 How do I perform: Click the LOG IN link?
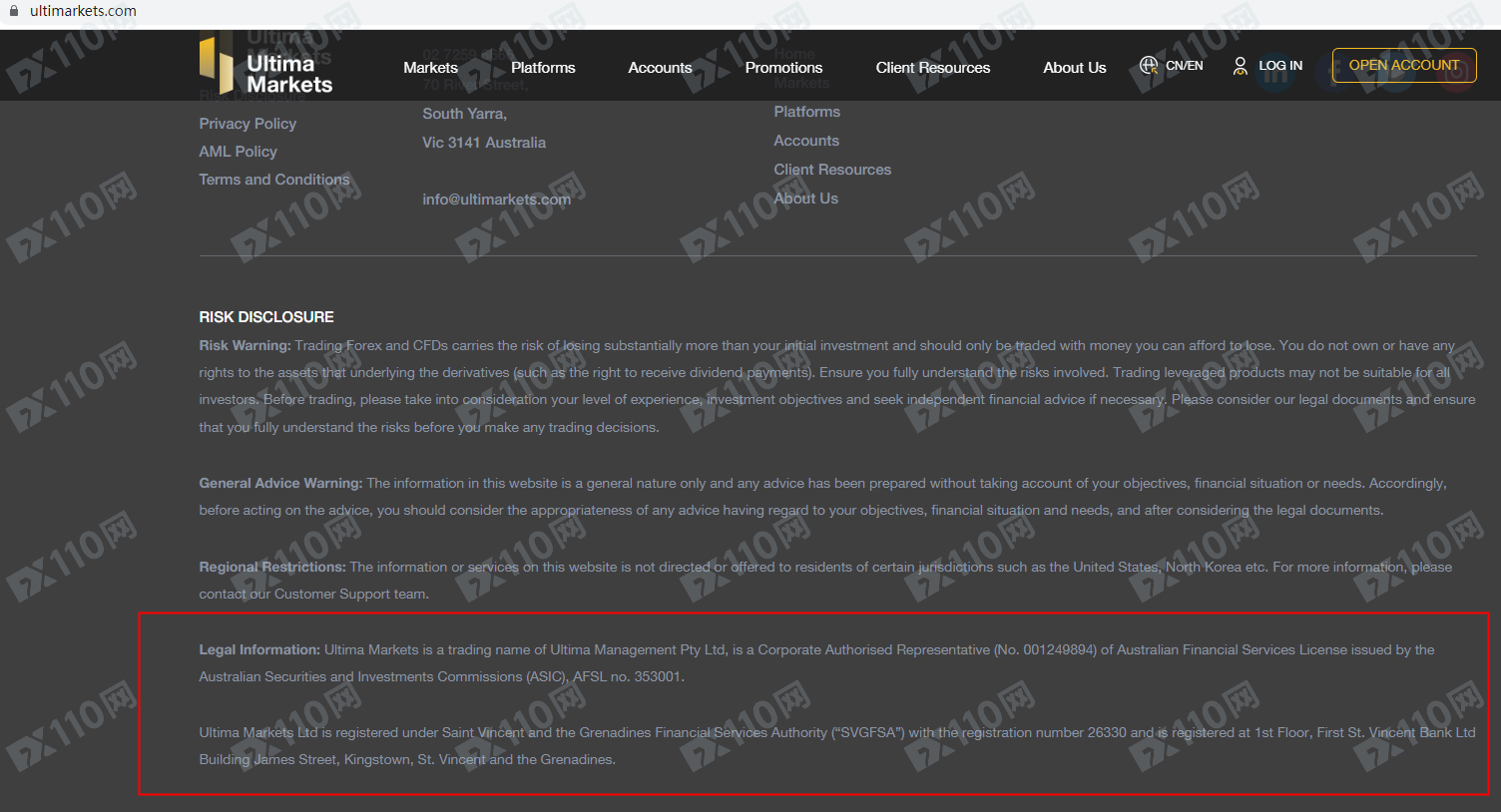[x=1280, y=66]
